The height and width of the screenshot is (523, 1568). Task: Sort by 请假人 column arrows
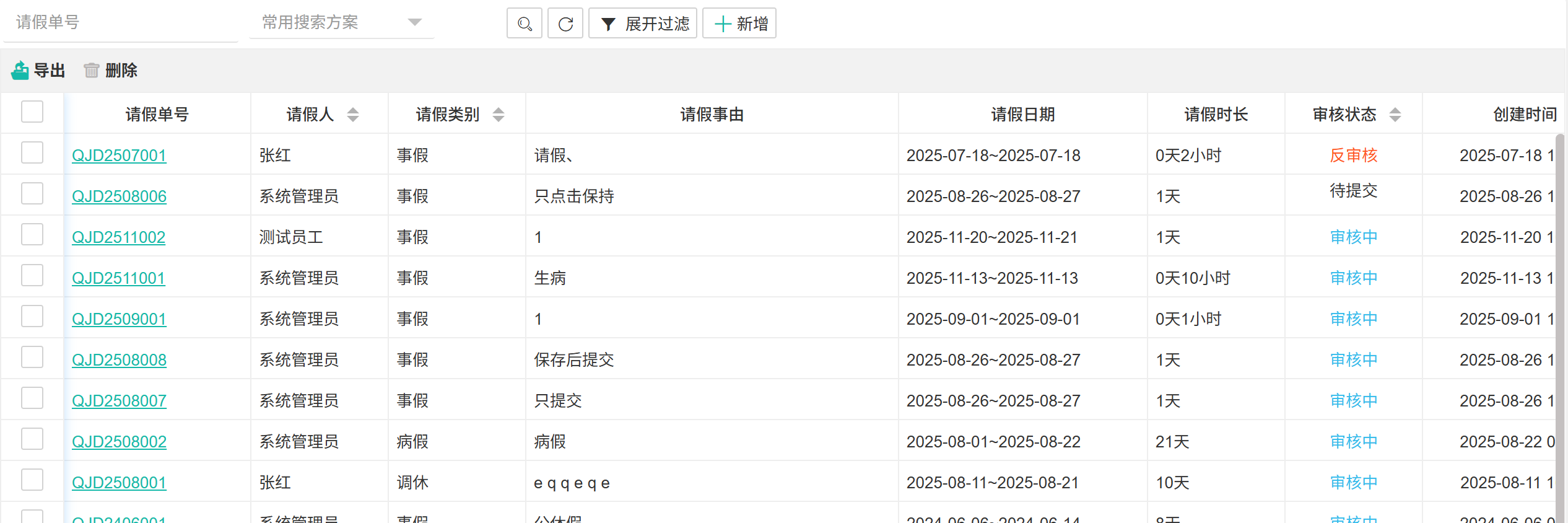353,115
